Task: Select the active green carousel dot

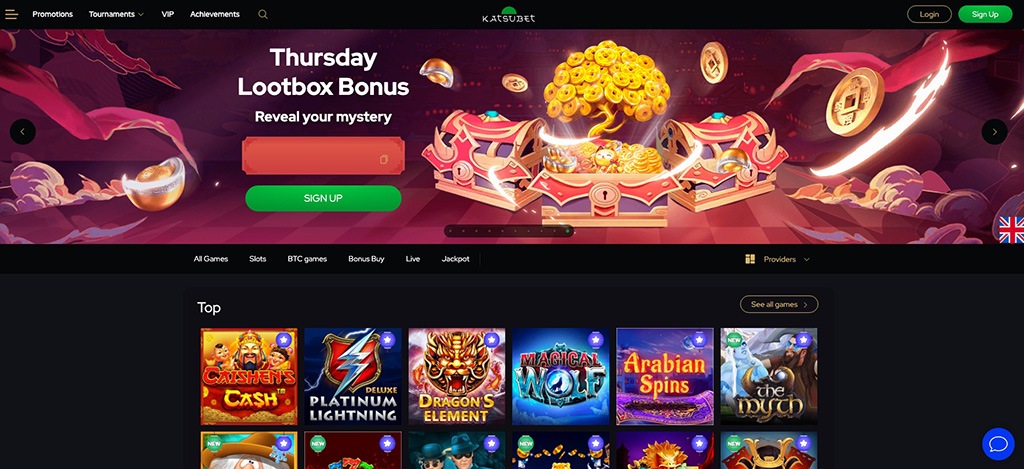Action: tap(568, 231)
